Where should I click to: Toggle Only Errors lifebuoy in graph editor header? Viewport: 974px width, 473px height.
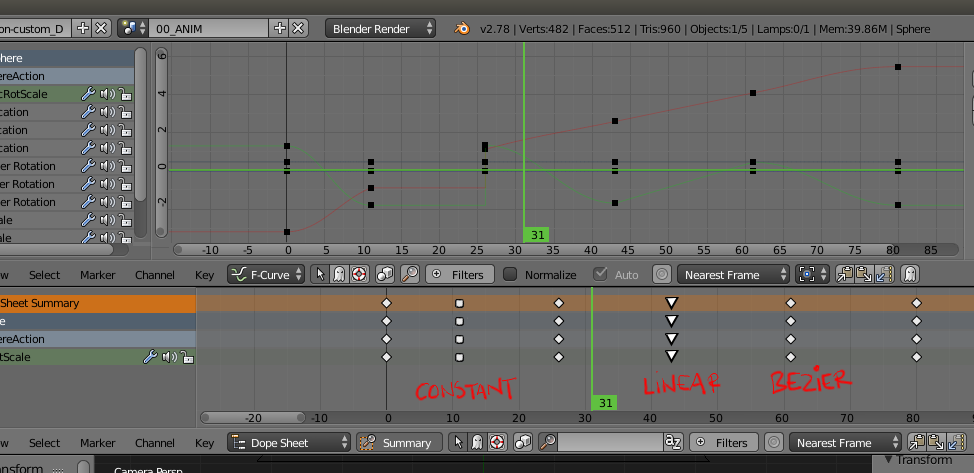click(358, 274)
